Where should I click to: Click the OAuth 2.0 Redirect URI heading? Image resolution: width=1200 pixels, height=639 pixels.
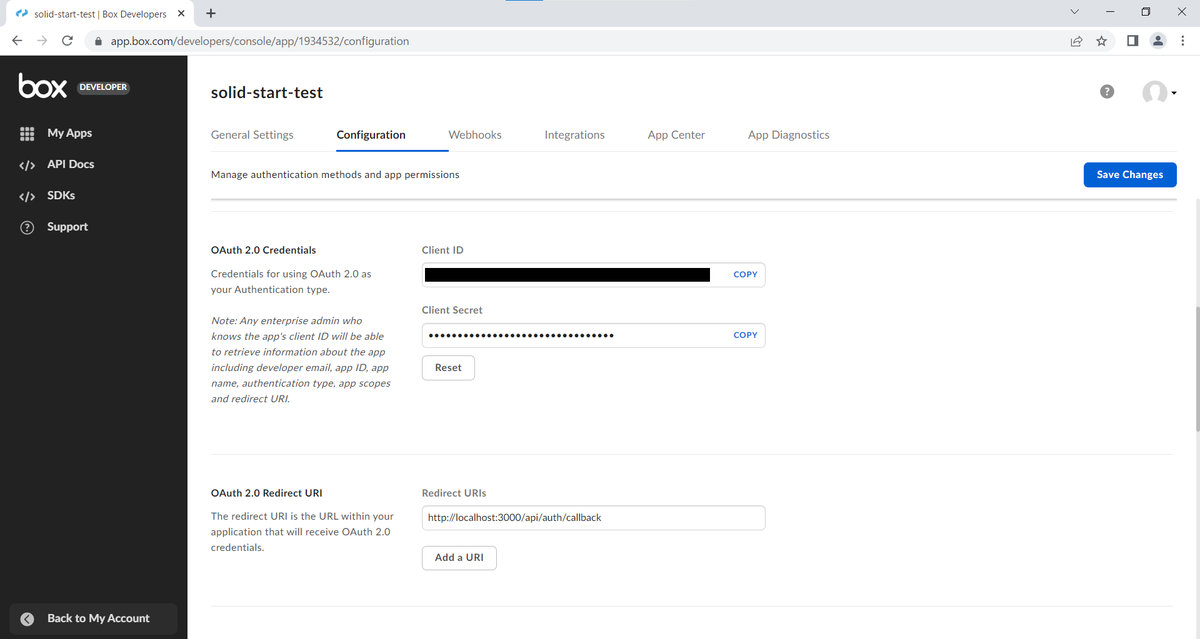click(x=266, y=493)
